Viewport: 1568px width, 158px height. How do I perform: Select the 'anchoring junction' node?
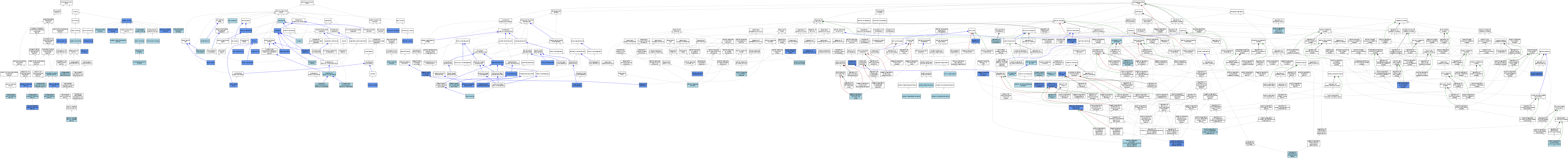click(408, 30)
